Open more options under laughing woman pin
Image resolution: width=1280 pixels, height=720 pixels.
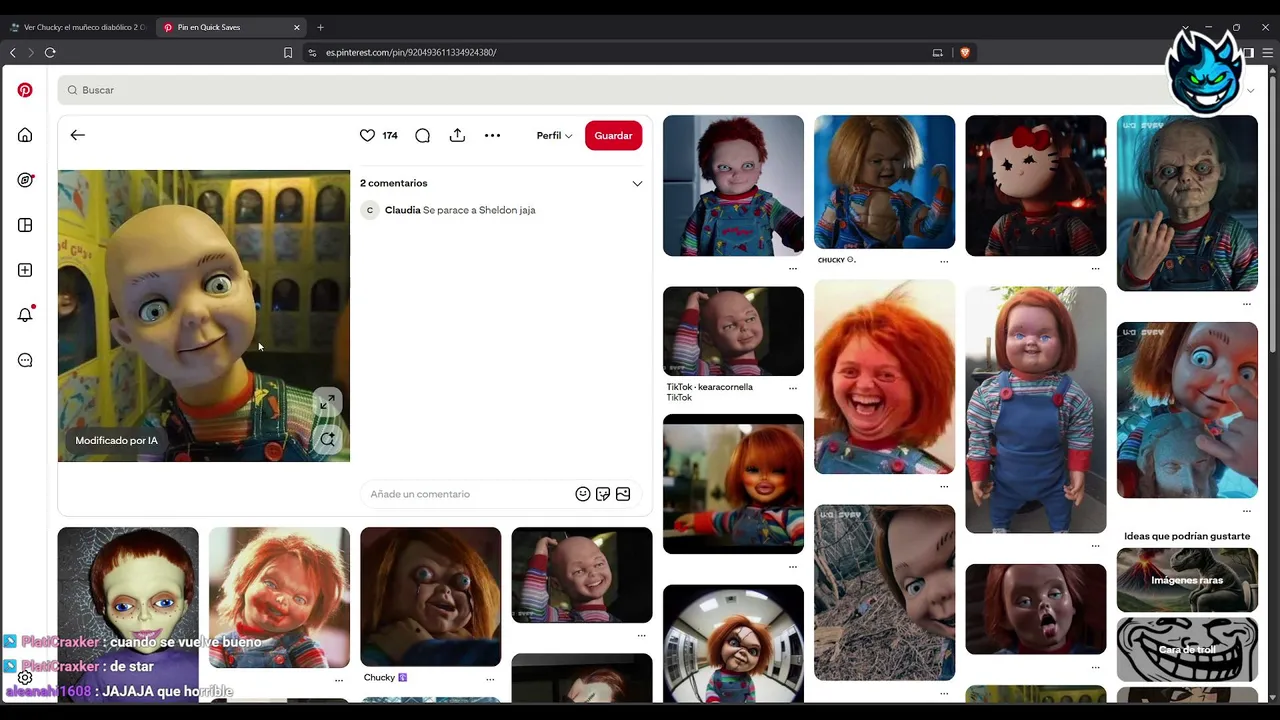click(x=944, y=486)
